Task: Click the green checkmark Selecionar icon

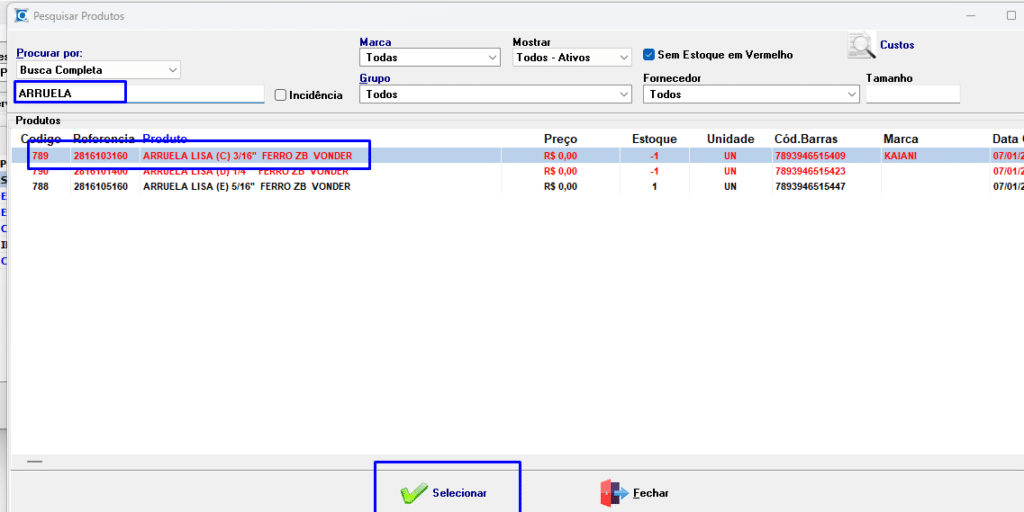Action: (x=414, y=493)
